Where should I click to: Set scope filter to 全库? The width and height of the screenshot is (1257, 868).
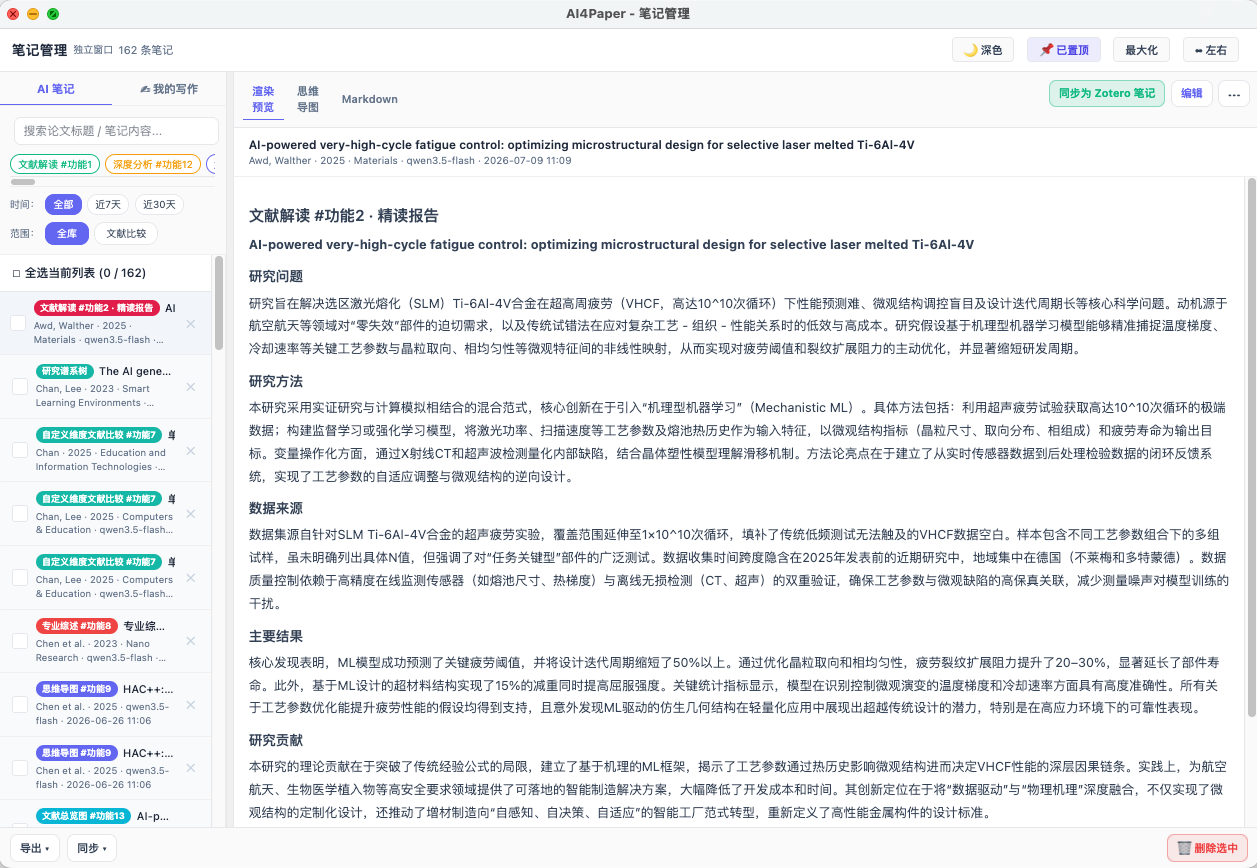(x=66, y=234)
